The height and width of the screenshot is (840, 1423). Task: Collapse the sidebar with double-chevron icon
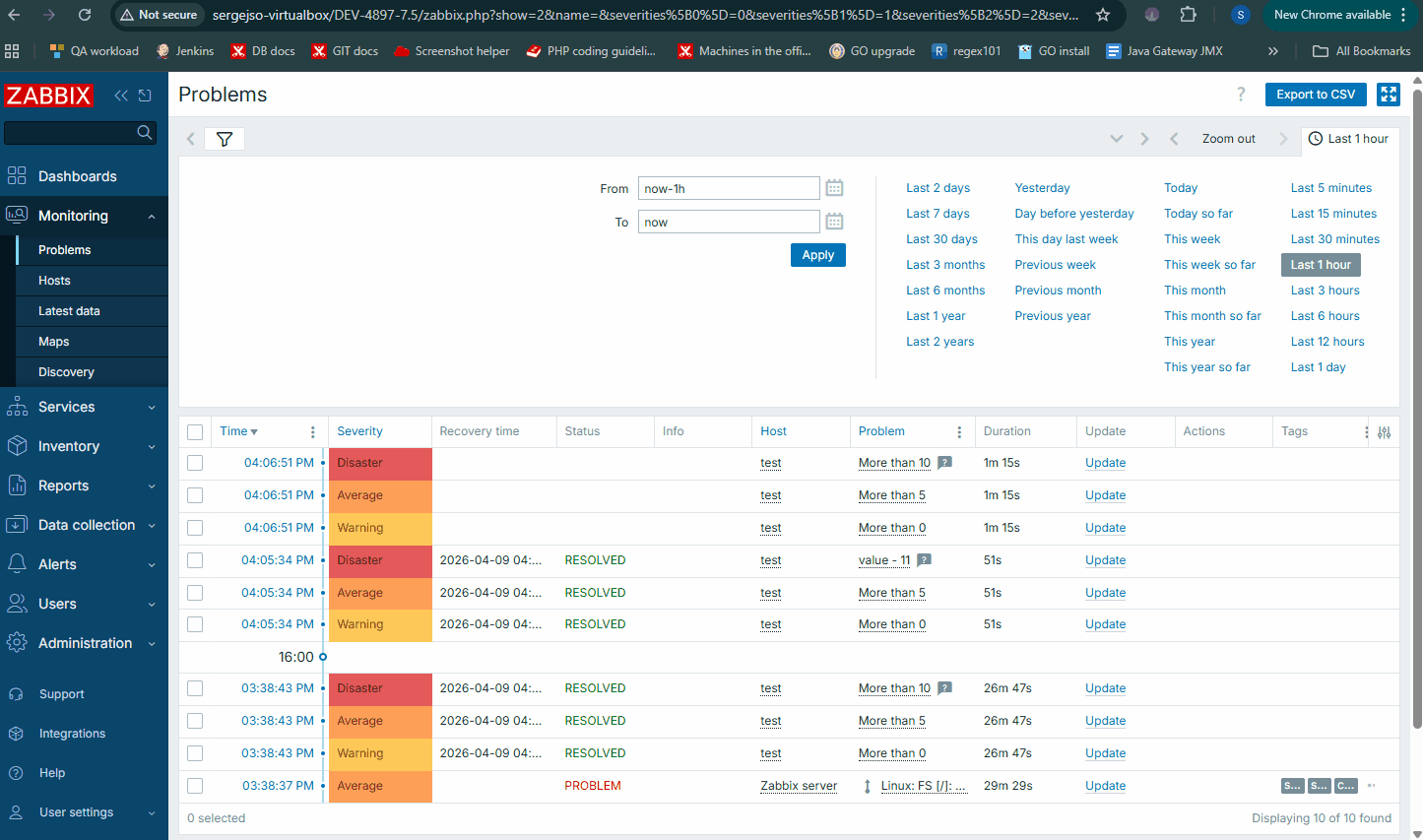pos(121,96)
